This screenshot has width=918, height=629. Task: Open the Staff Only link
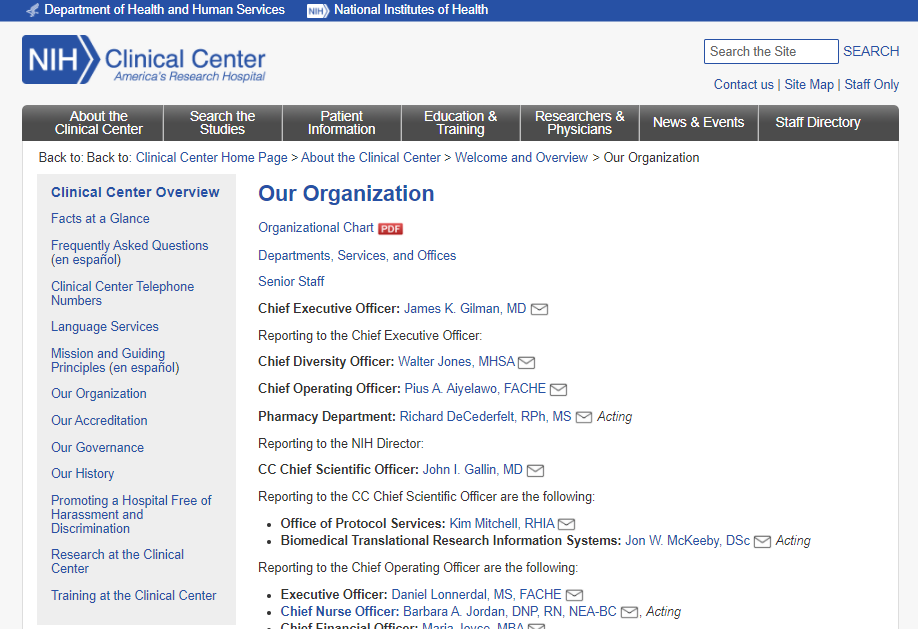tap(872, 84)
